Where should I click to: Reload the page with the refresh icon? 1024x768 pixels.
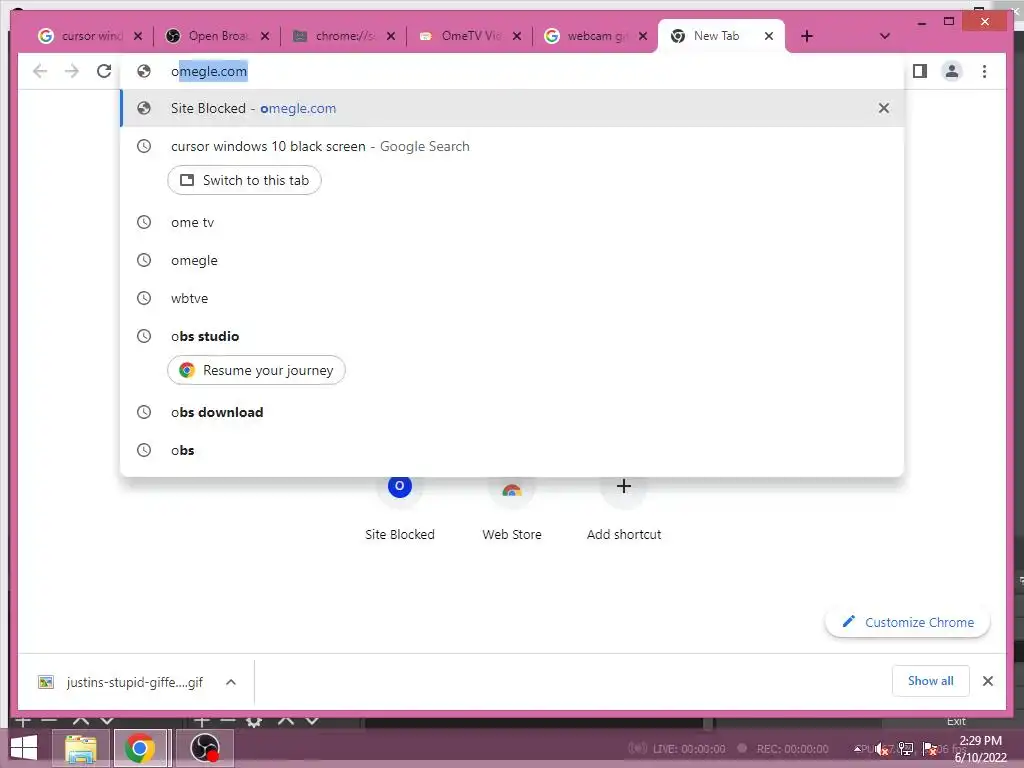point(104,71)
